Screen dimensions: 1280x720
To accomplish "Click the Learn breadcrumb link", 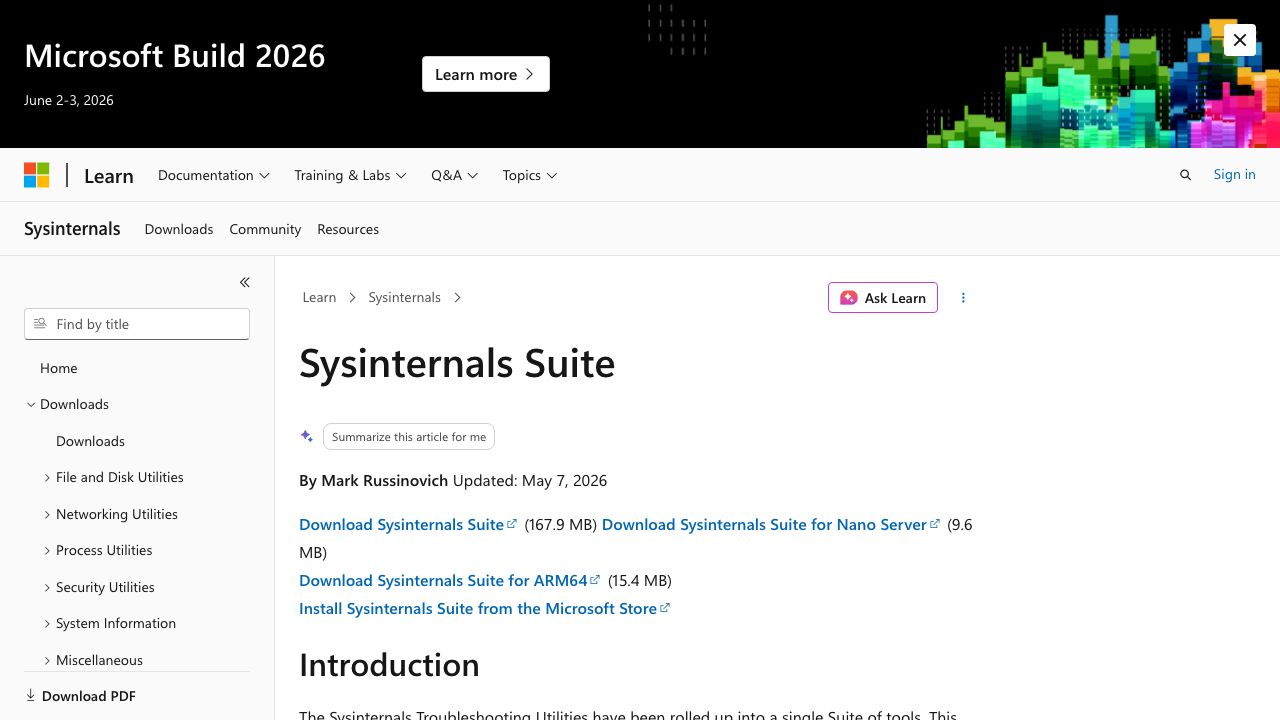I will point(319,297).
